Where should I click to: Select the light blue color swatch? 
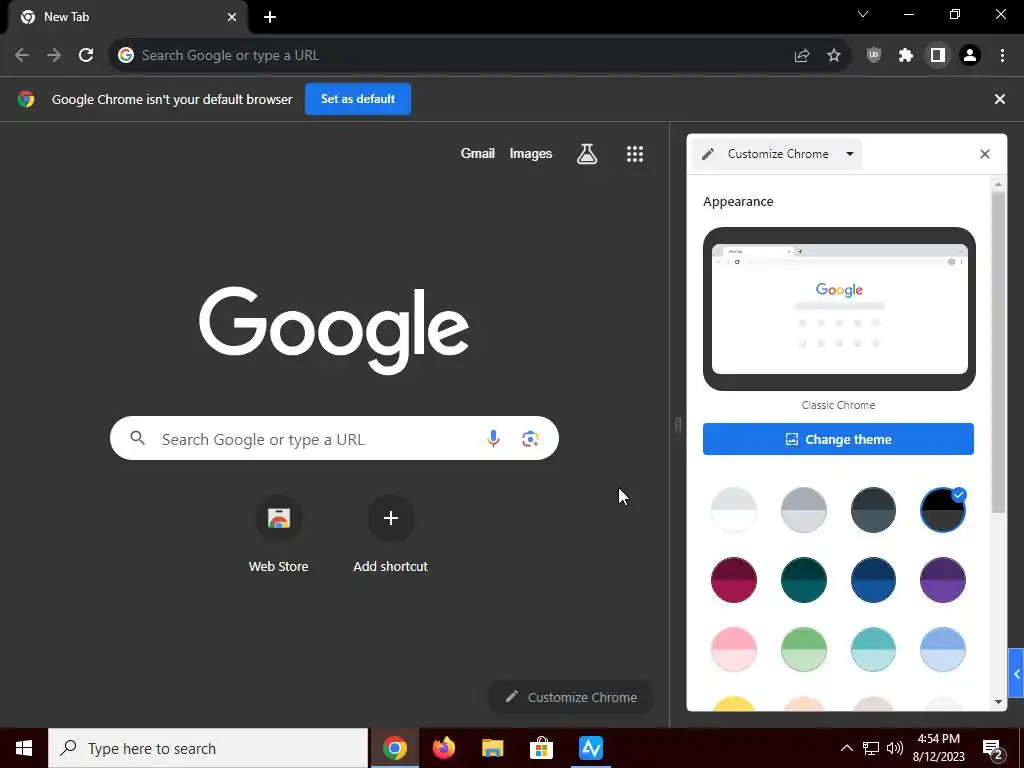point(942,650)
